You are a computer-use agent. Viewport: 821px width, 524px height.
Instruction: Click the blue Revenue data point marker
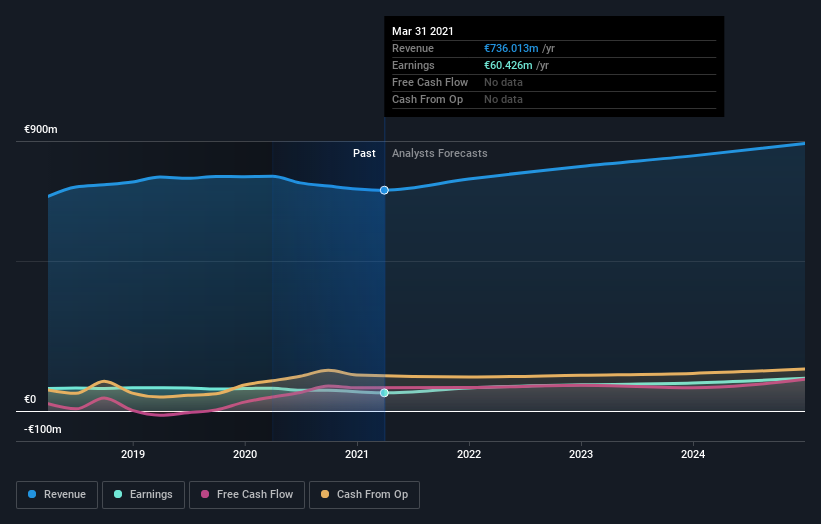384,190
